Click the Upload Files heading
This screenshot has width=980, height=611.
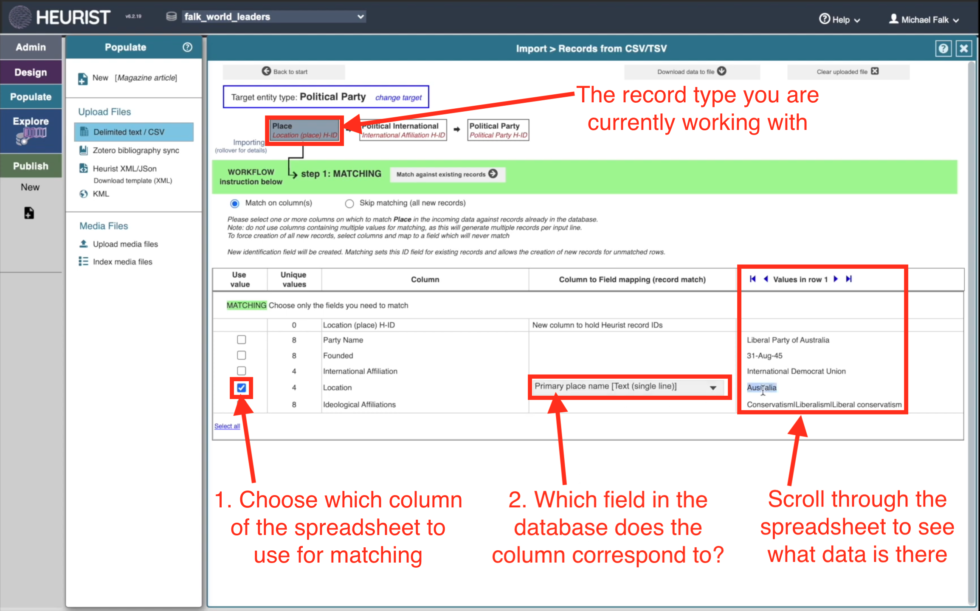pos(104,112)
